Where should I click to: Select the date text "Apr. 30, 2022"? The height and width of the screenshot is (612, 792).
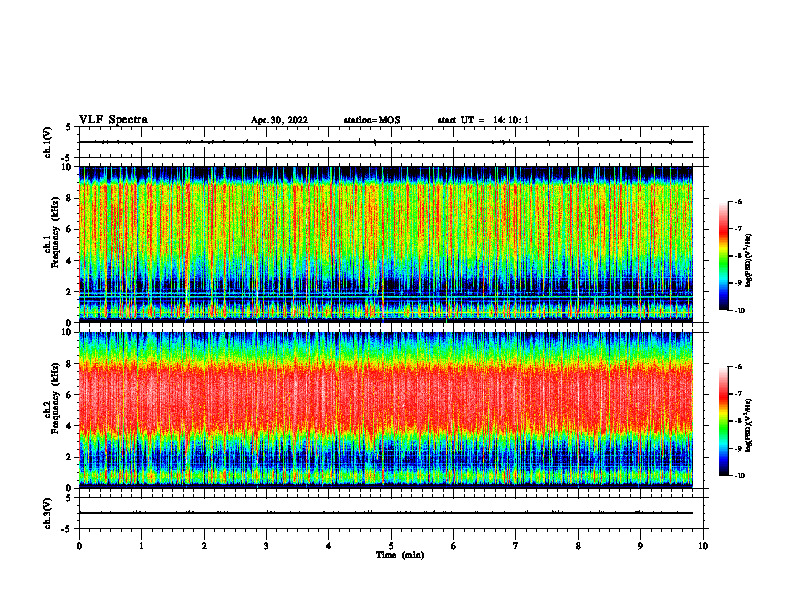(279, 120)
